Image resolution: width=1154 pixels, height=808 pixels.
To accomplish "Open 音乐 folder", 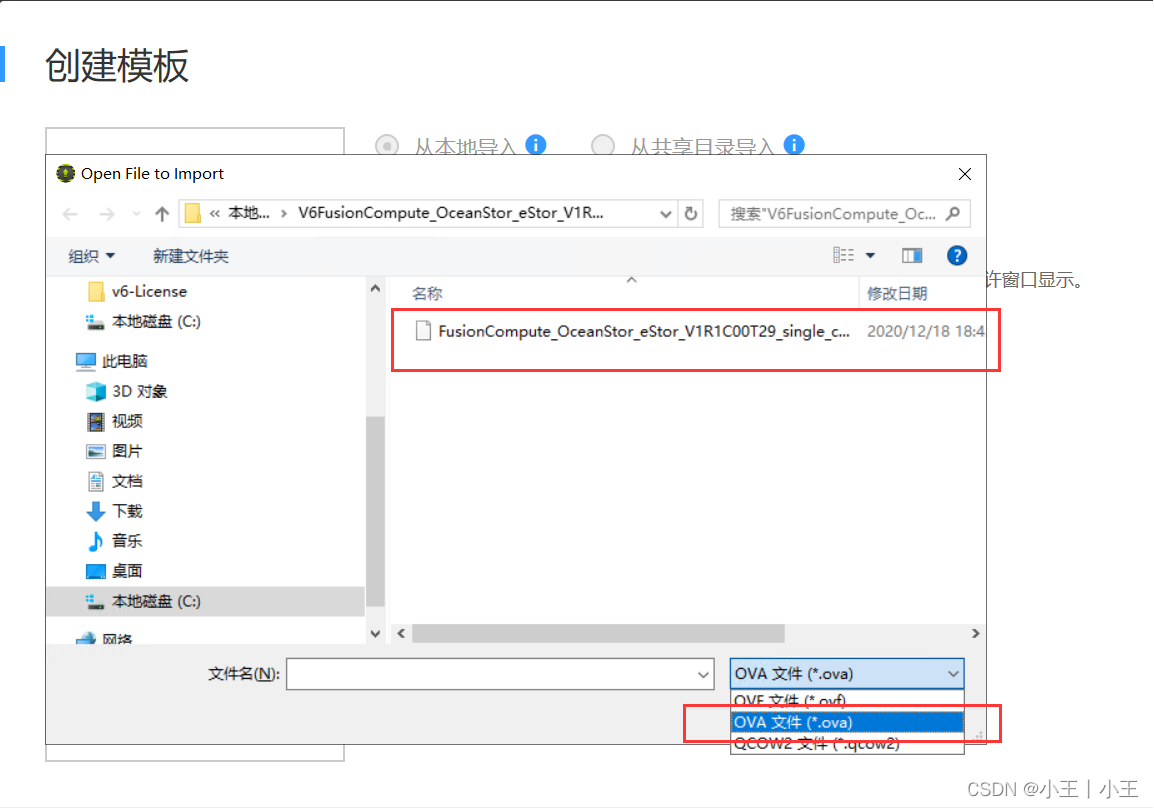I will pyautogui.click(x=114, y=541).
